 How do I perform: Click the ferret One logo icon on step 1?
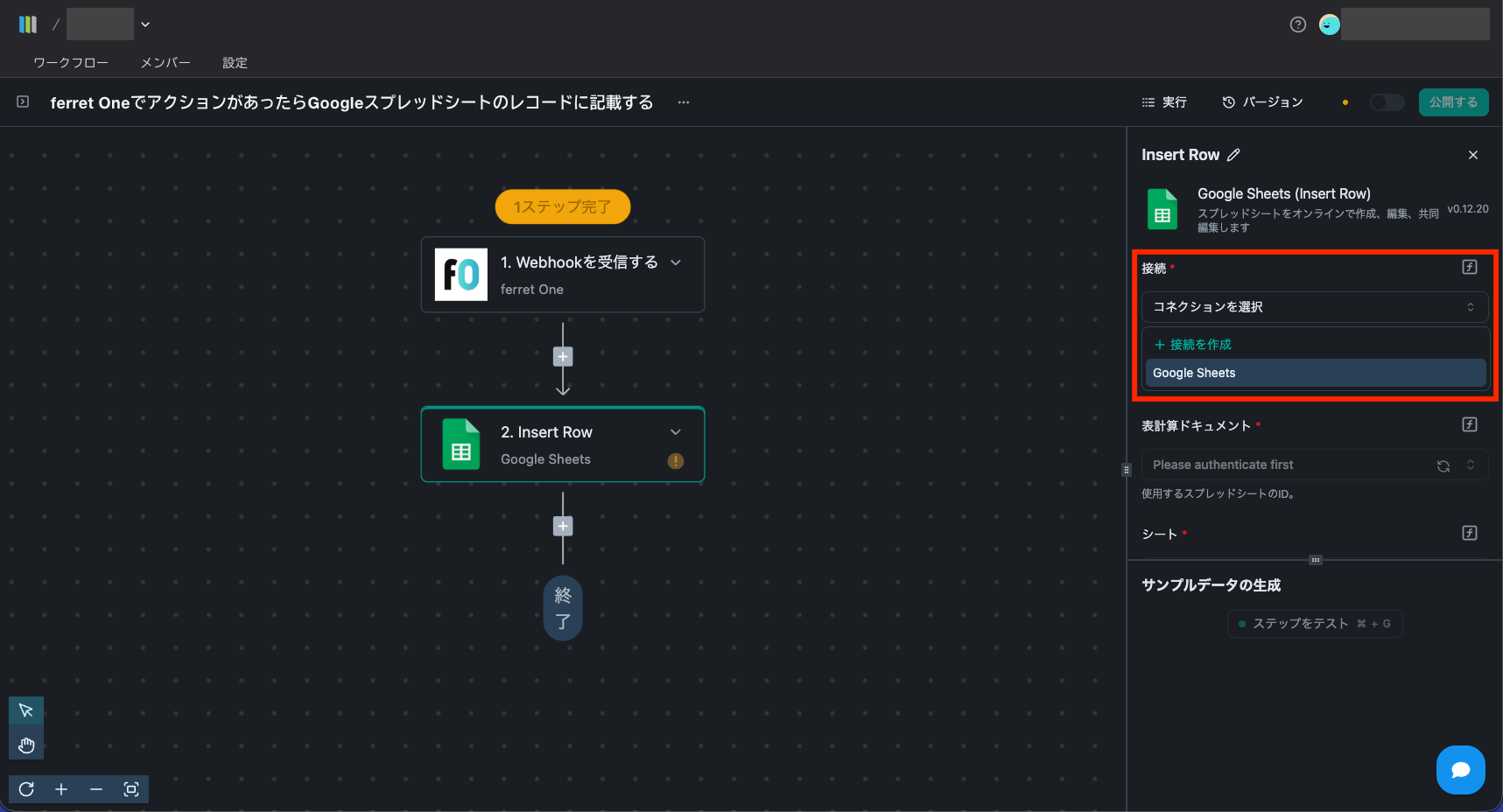461,275
